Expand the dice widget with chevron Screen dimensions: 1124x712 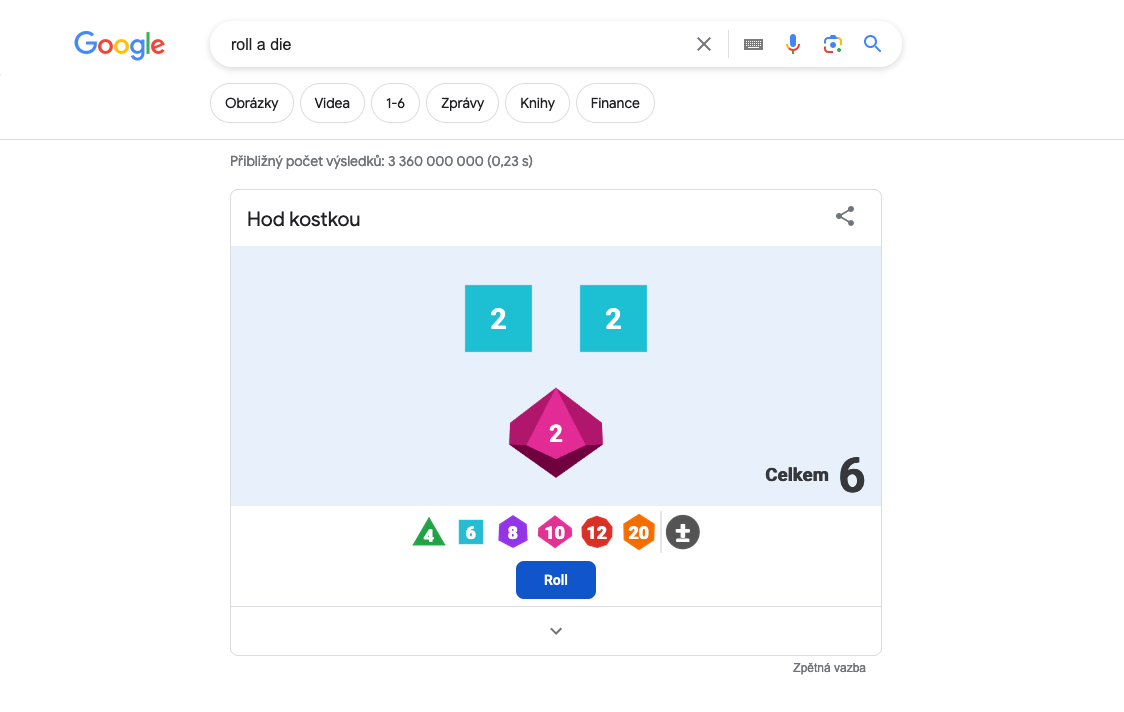[556, 631]
